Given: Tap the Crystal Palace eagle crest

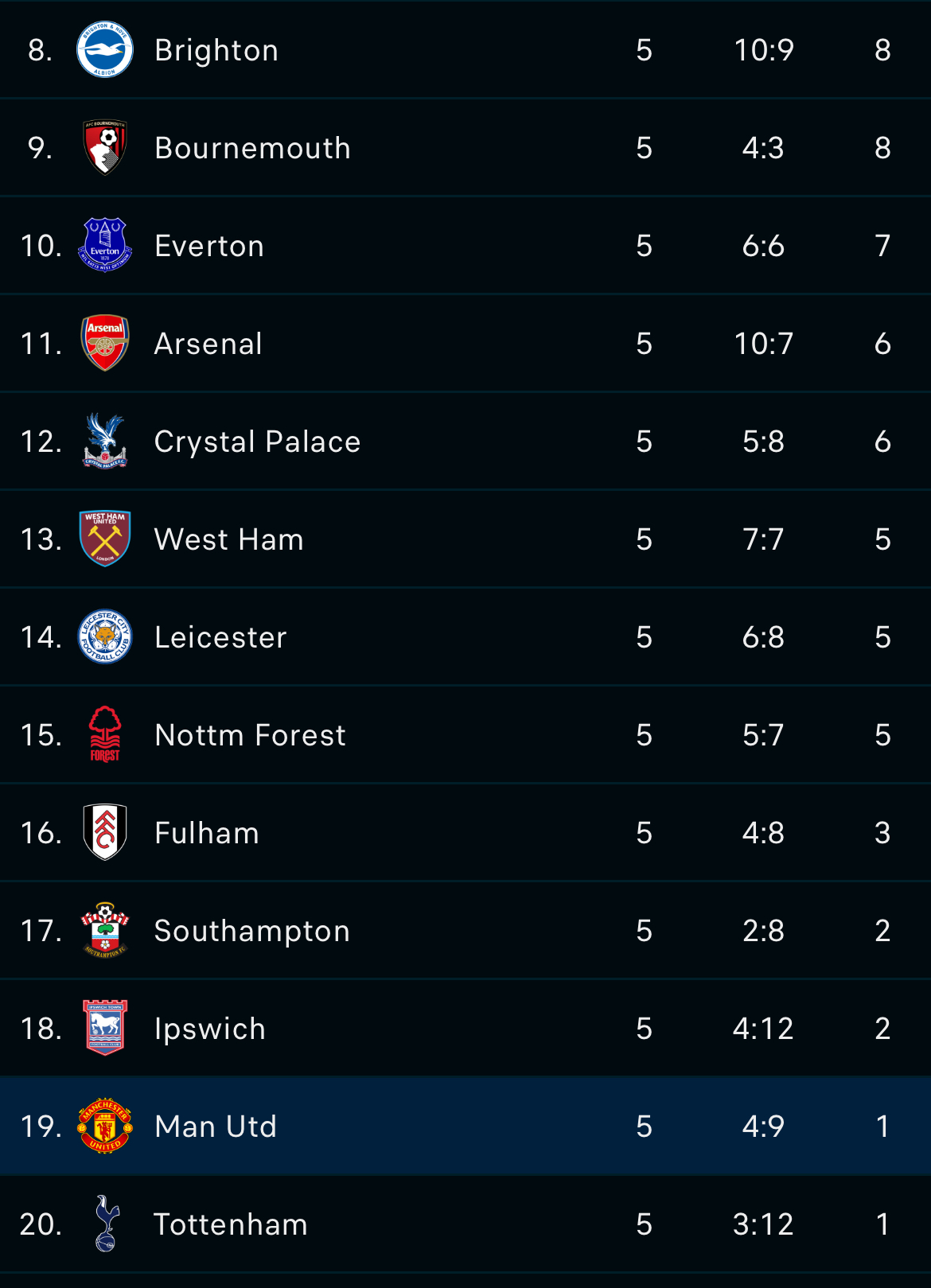Looking at the screenshot, I should point(105,441).
